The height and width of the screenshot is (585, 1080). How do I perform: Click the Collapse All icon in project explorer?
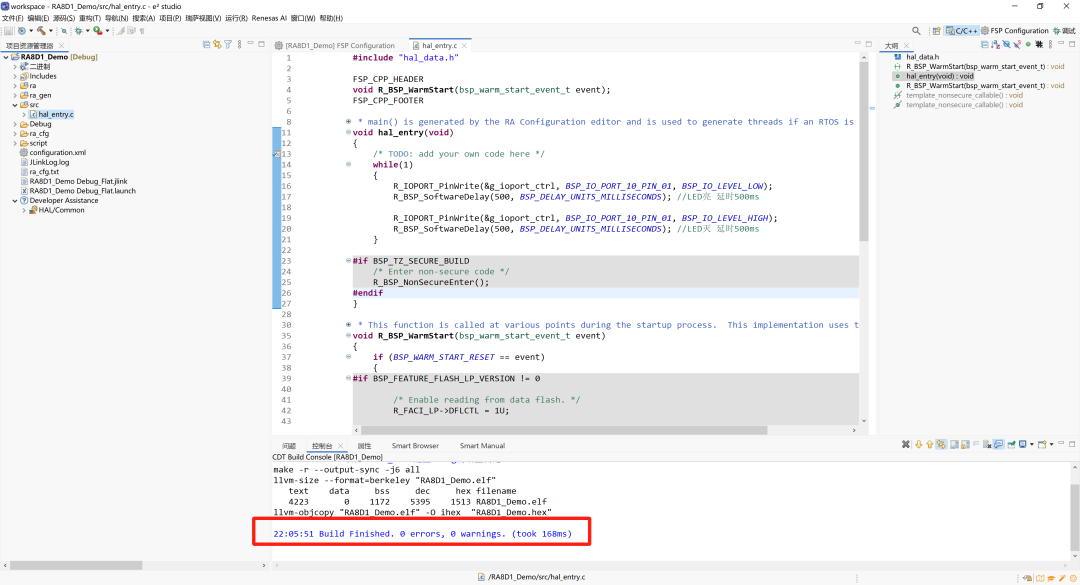(x=206, y=44)
